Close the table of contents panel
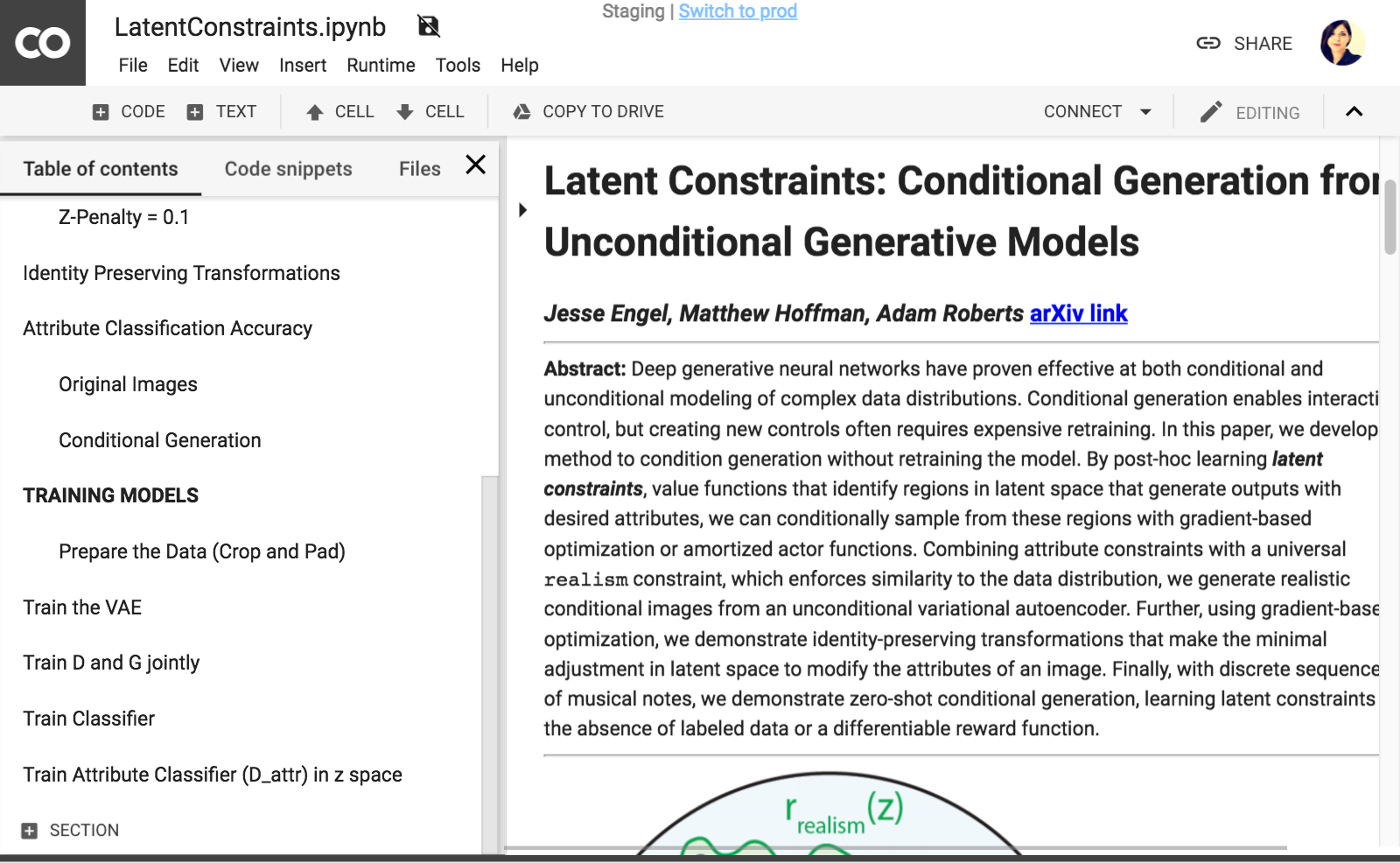This screenshot has width=1400, height=863. pos(475,165)
